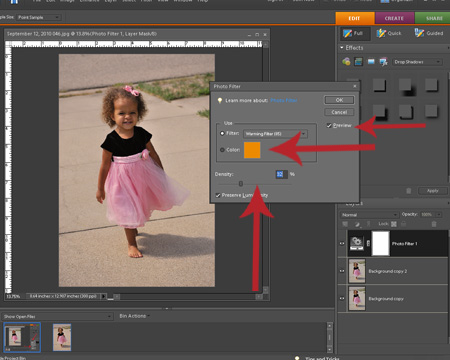Screen dimensions: 450x360
Task: Close the Photo Filter dialog
Action: pyautogui.click(x=355, y=86)
